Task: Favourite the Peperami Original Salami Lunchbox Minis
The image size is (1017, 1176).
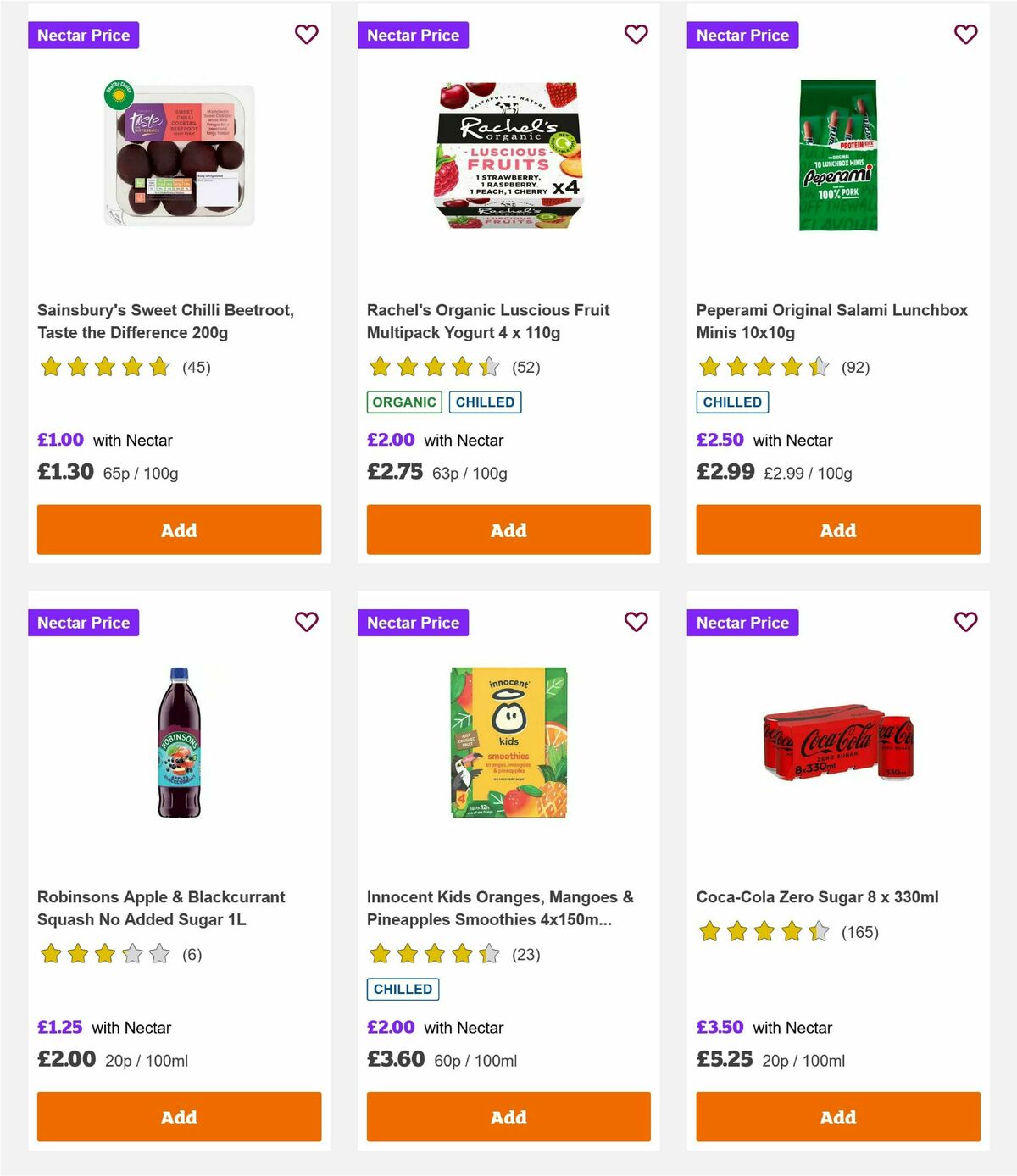Action: pos(965,35)
